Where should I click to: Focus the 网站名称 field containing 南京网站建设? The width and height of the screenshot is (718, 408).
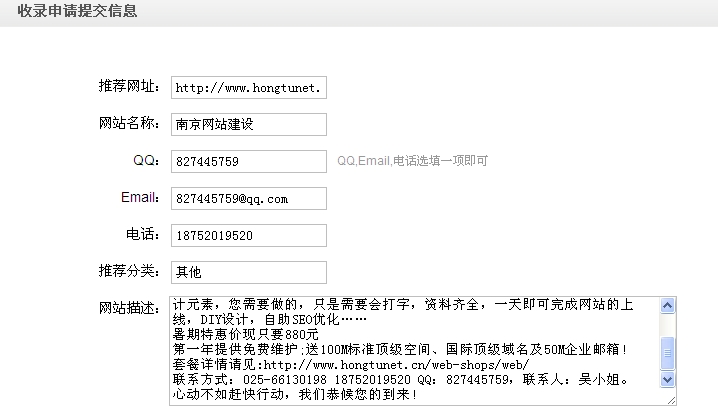click(249, 124)
